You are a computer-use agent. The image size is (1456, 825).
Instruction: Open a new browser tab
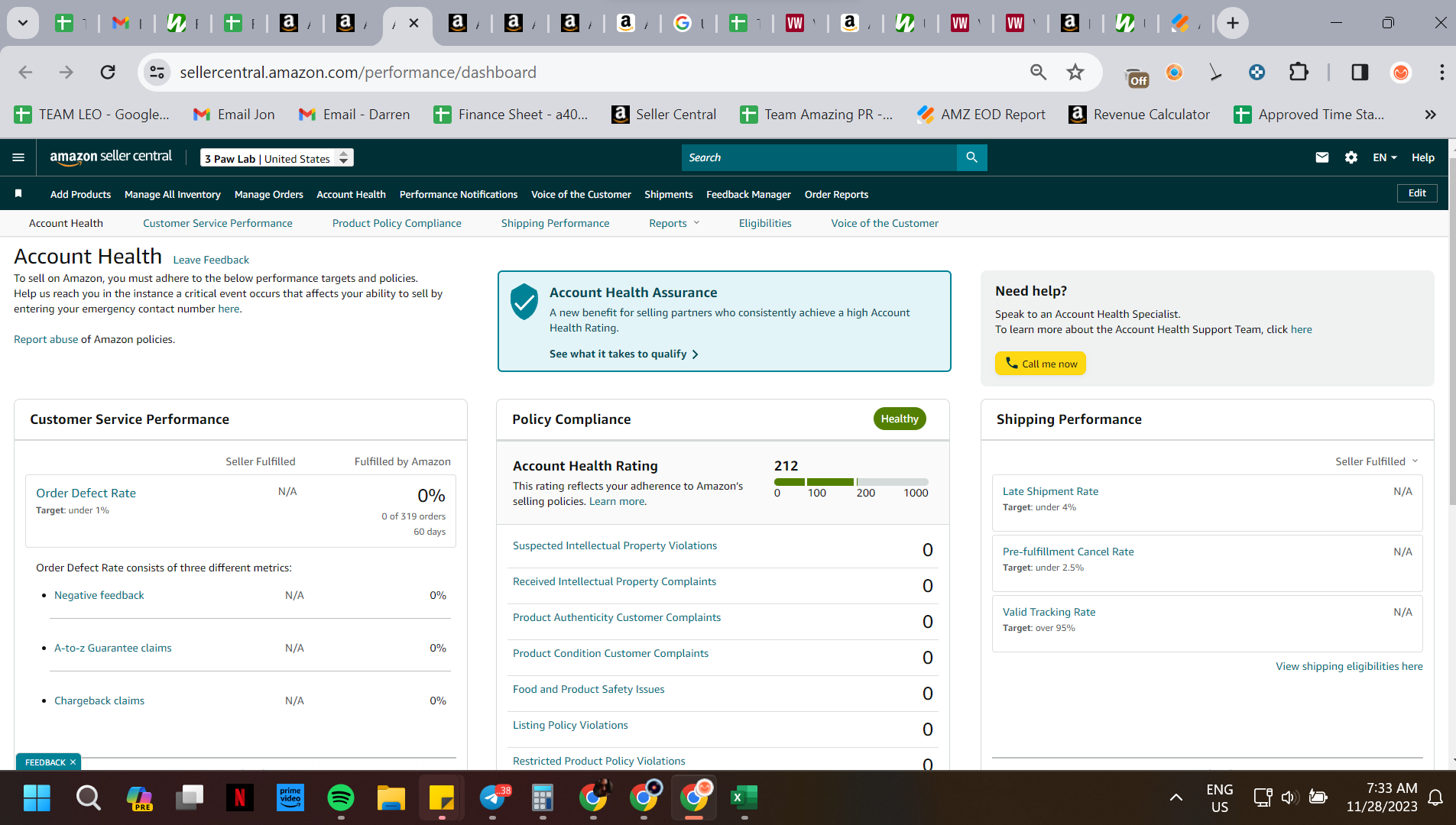point(1232,23)
